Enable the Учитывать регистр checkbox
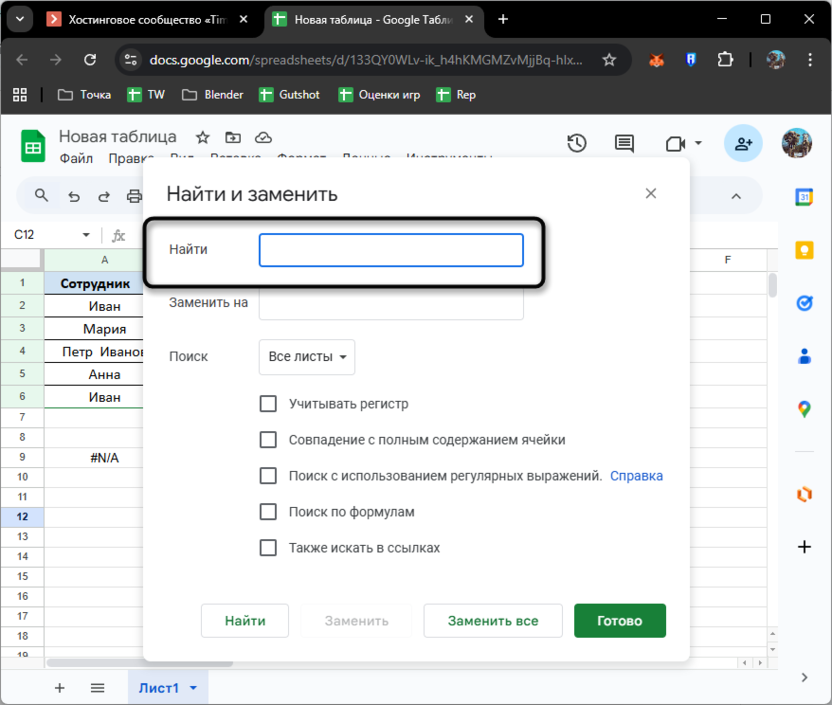Viewport: 832px width, 705px height. (268, 403)
